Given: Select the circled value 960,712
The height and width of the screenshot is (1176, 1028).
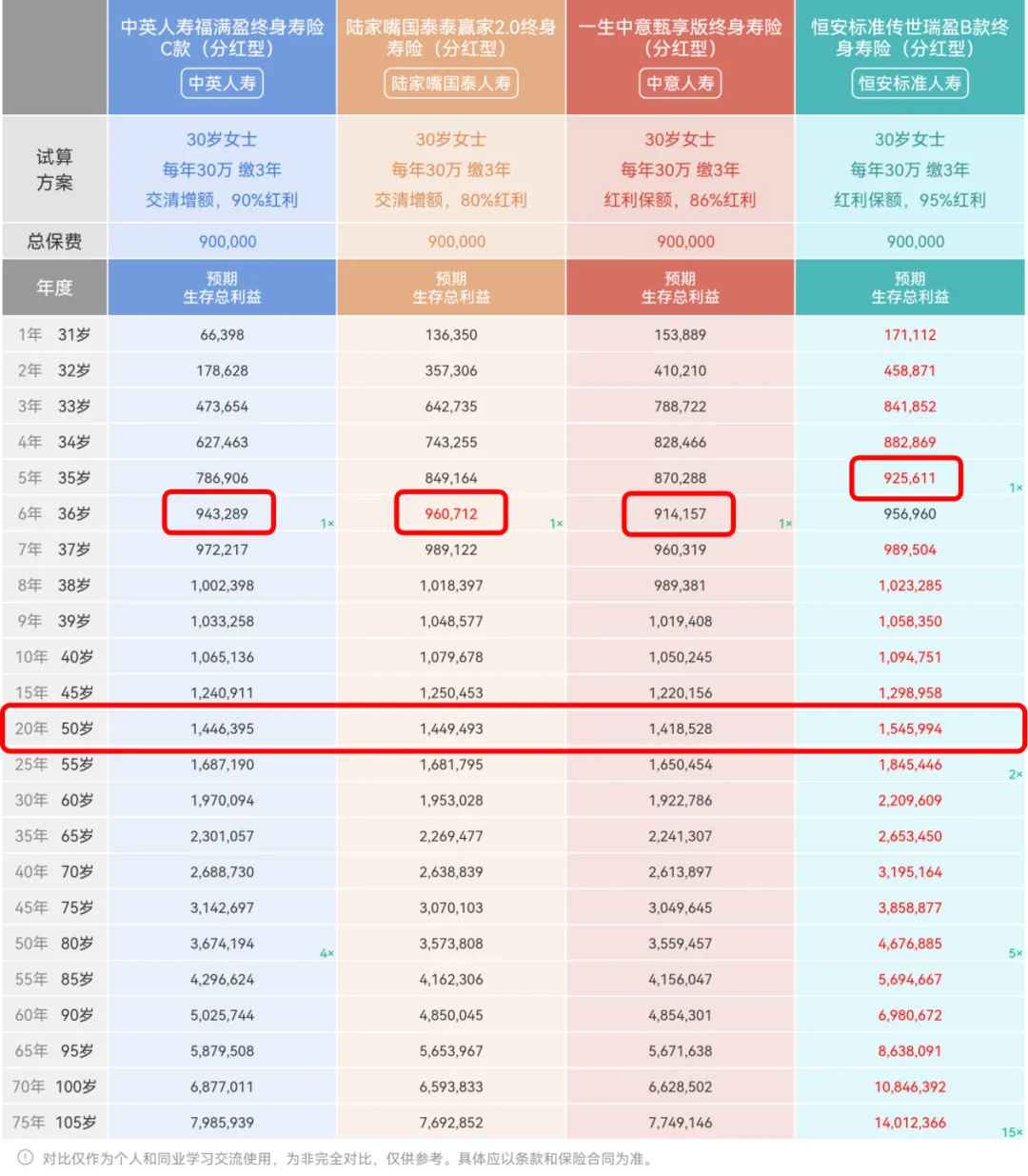Looking at the screenshot, I should pos(450,513).
